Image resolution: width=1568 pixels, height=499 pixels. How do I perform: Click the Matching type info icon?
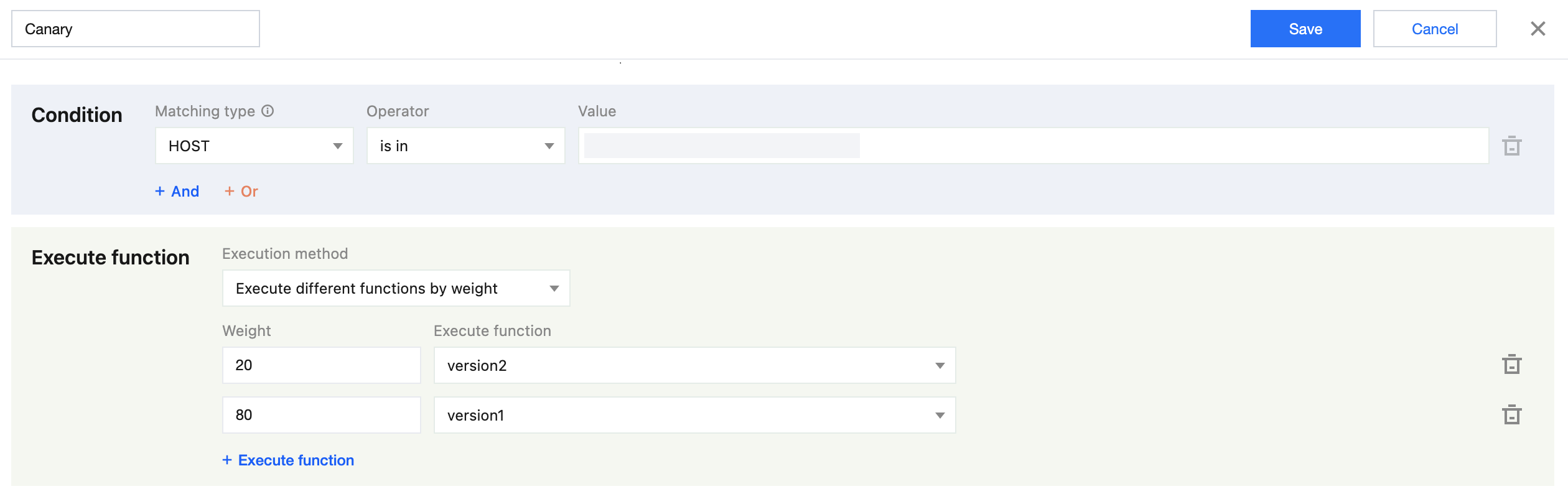pyautogui.click(x=268, y=111)
